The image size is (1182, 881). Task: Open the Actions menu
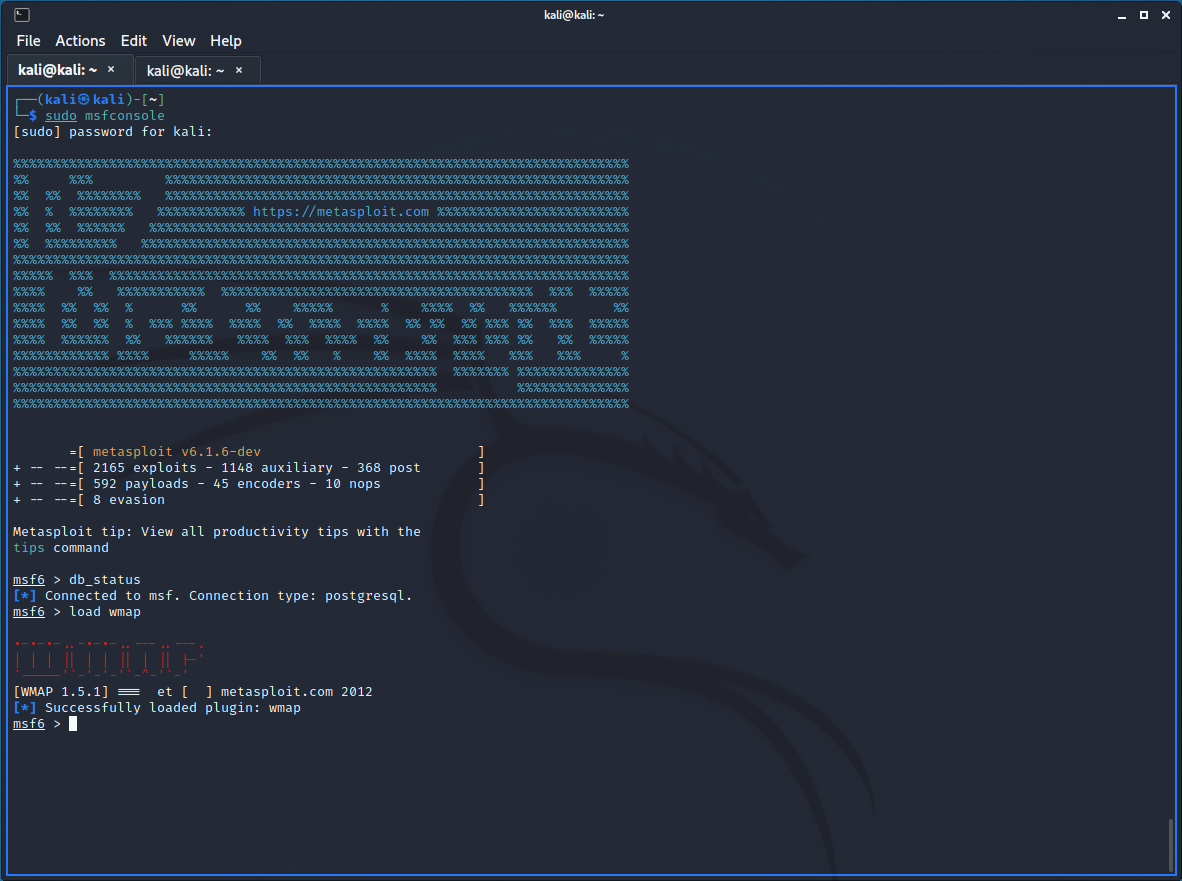(80, 41)
